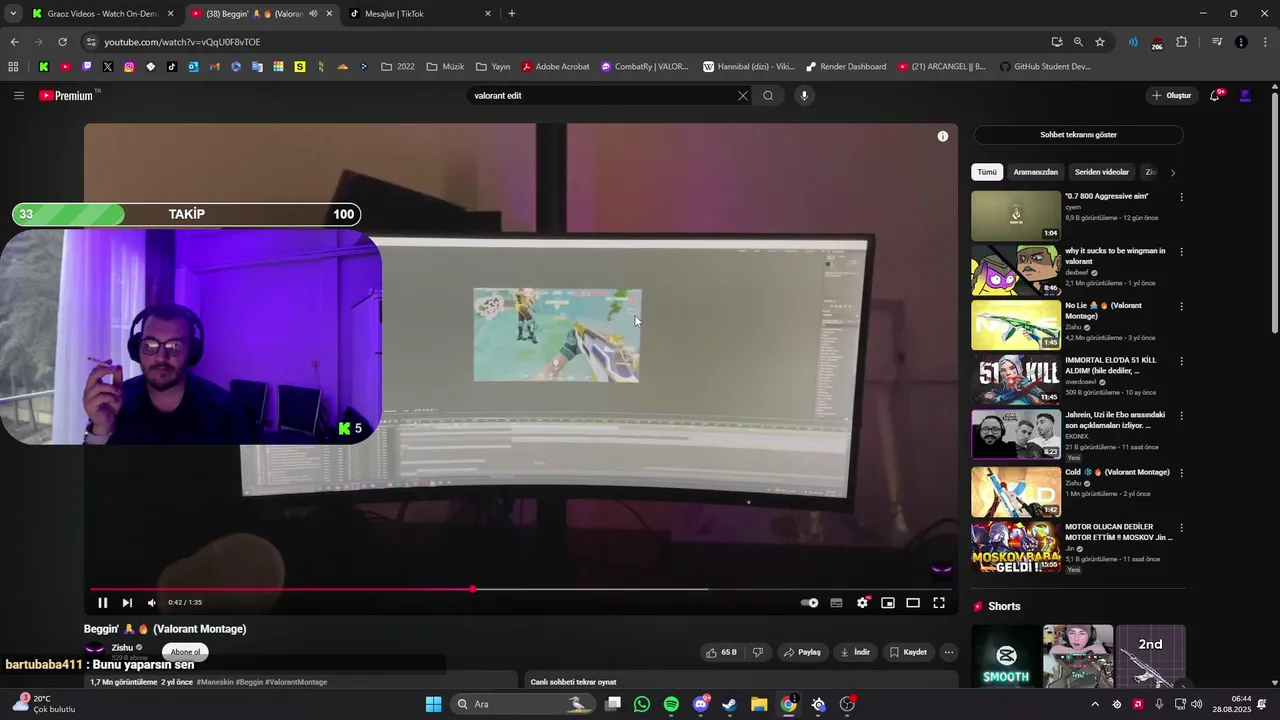Open options for No Lie Valorant Montage
This screenshot has height=720, width=1280.
pyautogui.click(x=1181, y=307)
